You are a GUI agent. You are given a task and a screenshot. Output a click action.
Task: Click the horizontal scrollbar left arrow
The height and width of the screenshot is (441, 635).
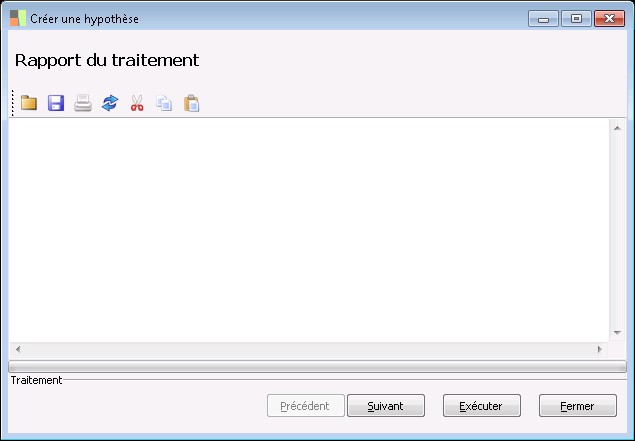(18, 349)
